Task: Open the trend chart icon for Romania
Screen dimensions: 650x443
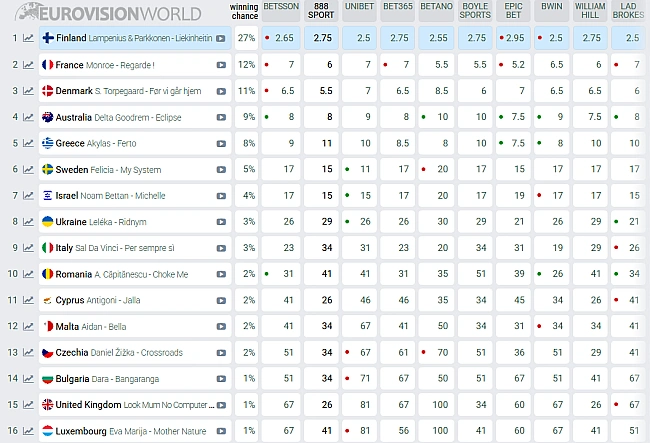Action: coord(28,274)
